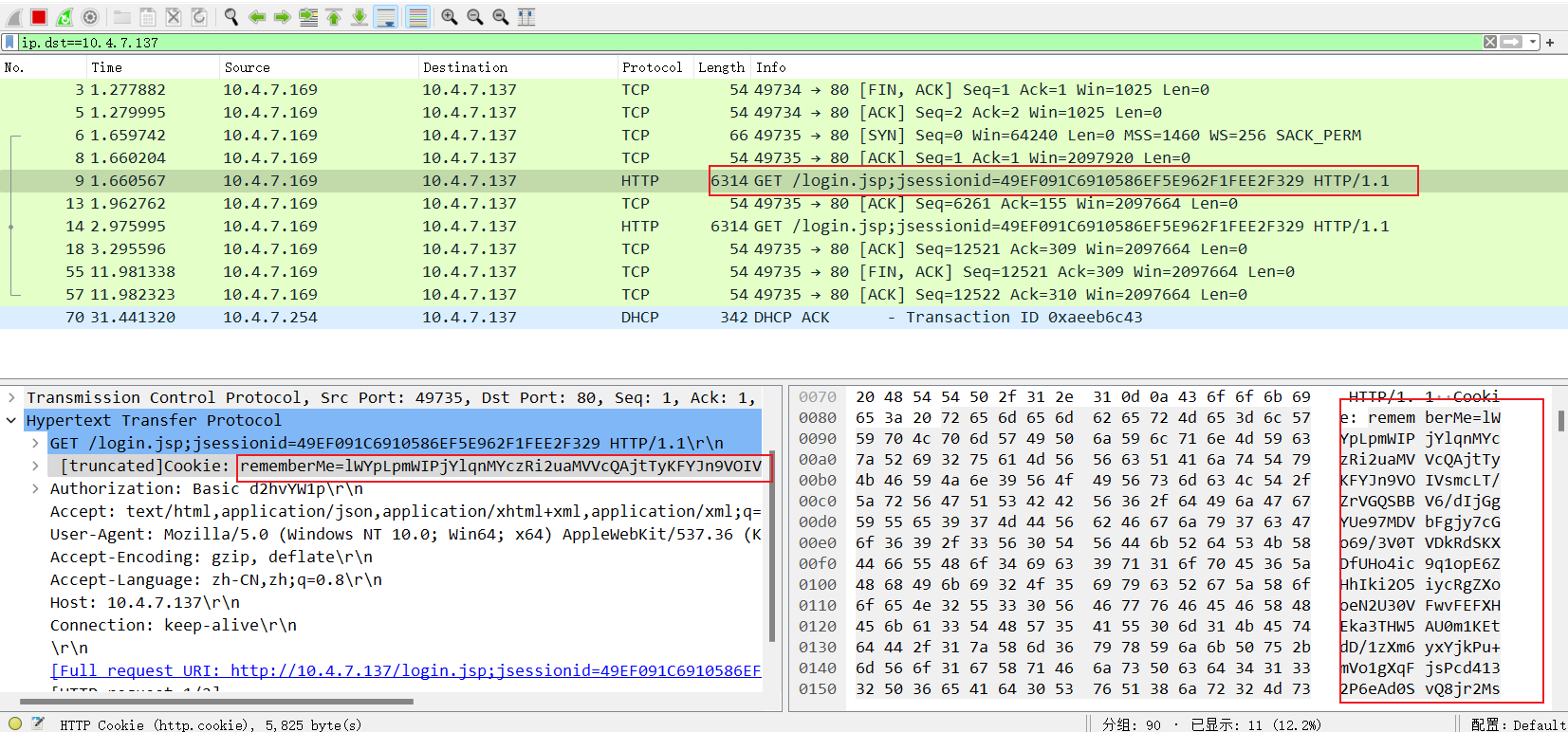The height and width of the screenshot is (732, 1568).
Task: Click the display filter field with ip.dst==10.4.7.137
Action: tap(749, 42)
